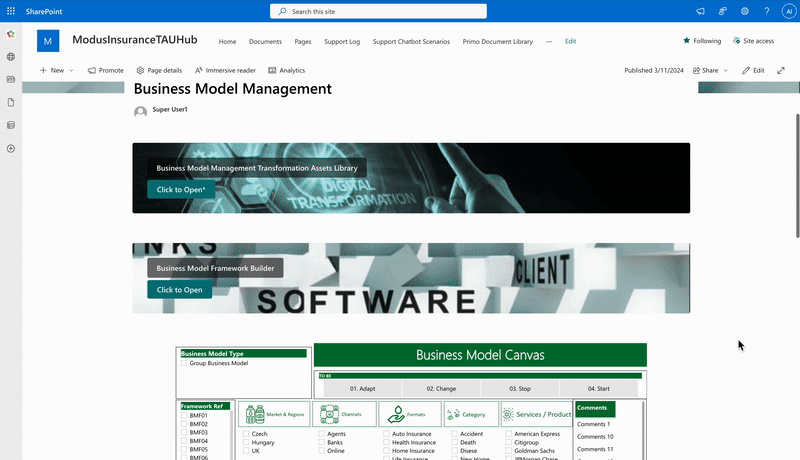This screenshot has height=460, width=800.
Task: Tick the Banks checkbox
Action: [x=321, y=443]
